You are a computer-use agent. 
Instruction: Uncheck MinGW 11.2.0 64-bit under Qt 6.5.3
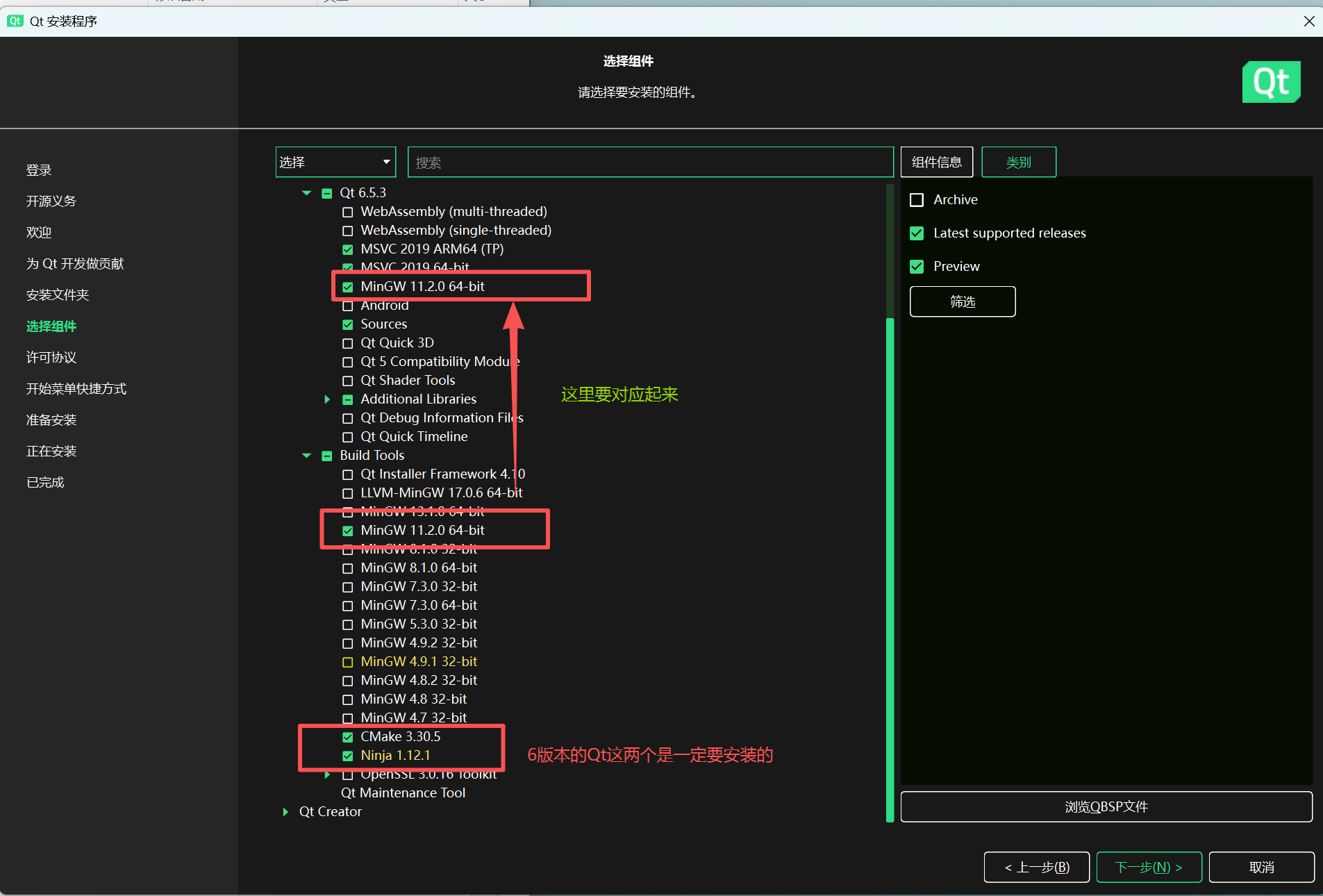click(348, 288)
